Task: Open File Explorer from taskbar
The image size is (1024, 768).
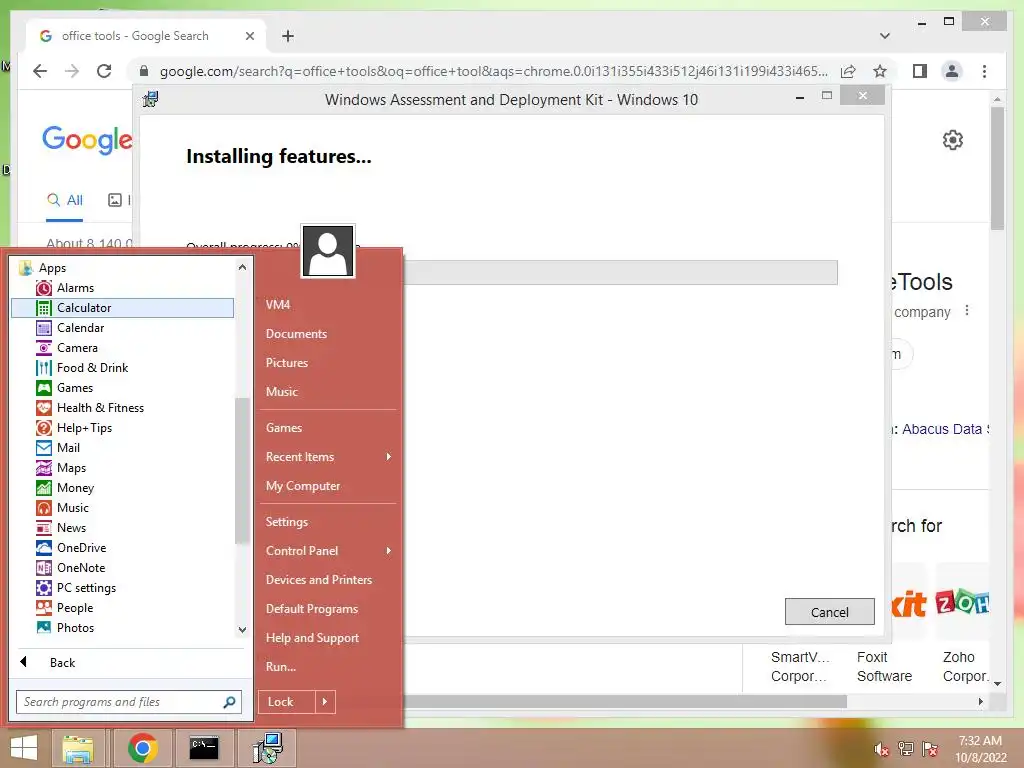Action: pyautogui.click(x=78, y=748)
